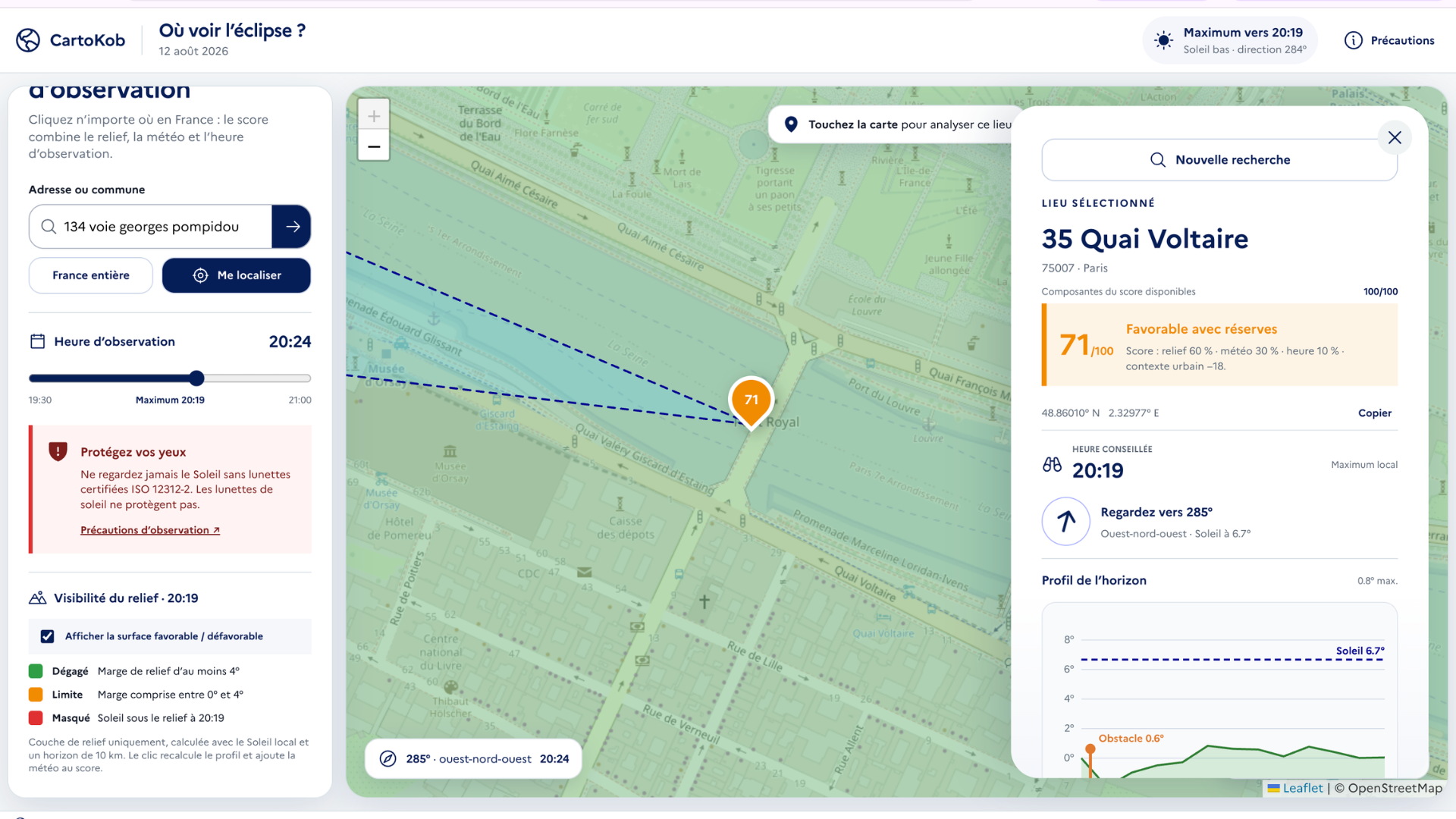The height and width of the screenshot is (819, 1456).
Task: Click the compass icon in bearing readout
Action: [388, 759]
